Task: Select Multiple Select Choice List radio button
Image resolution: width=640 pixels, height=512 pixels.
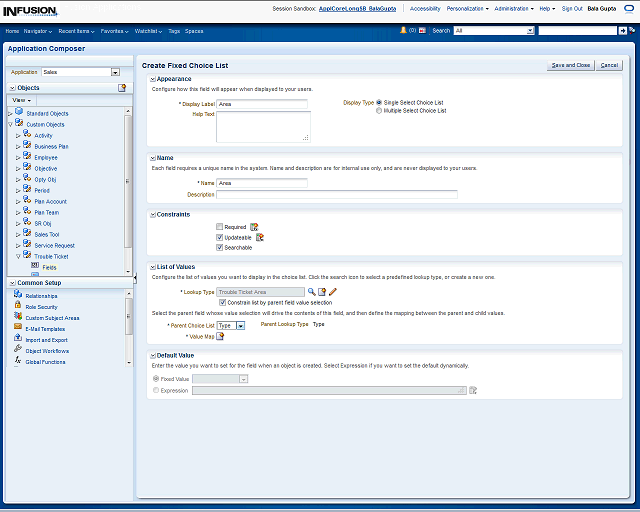Action: 379,111
